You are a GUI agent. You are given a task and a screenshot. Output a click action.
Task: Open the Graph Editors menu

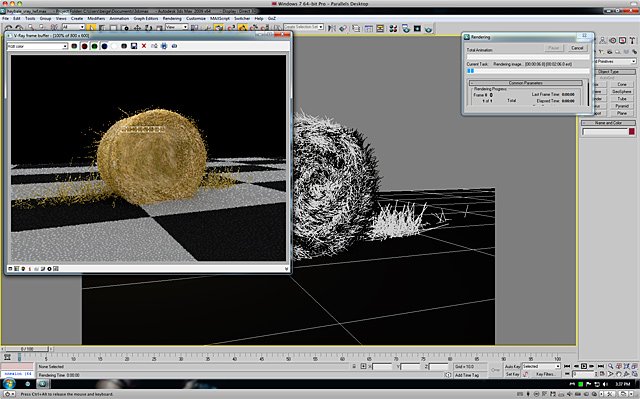point(146,18)
